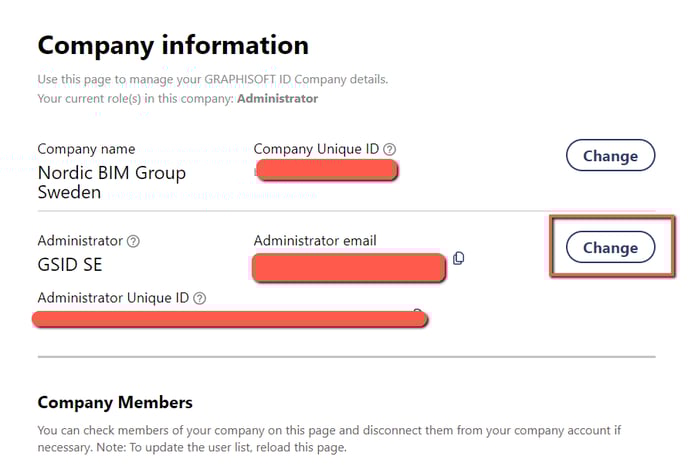
Task: Select the GSID SE administrator name
Action: pos(70,265)
